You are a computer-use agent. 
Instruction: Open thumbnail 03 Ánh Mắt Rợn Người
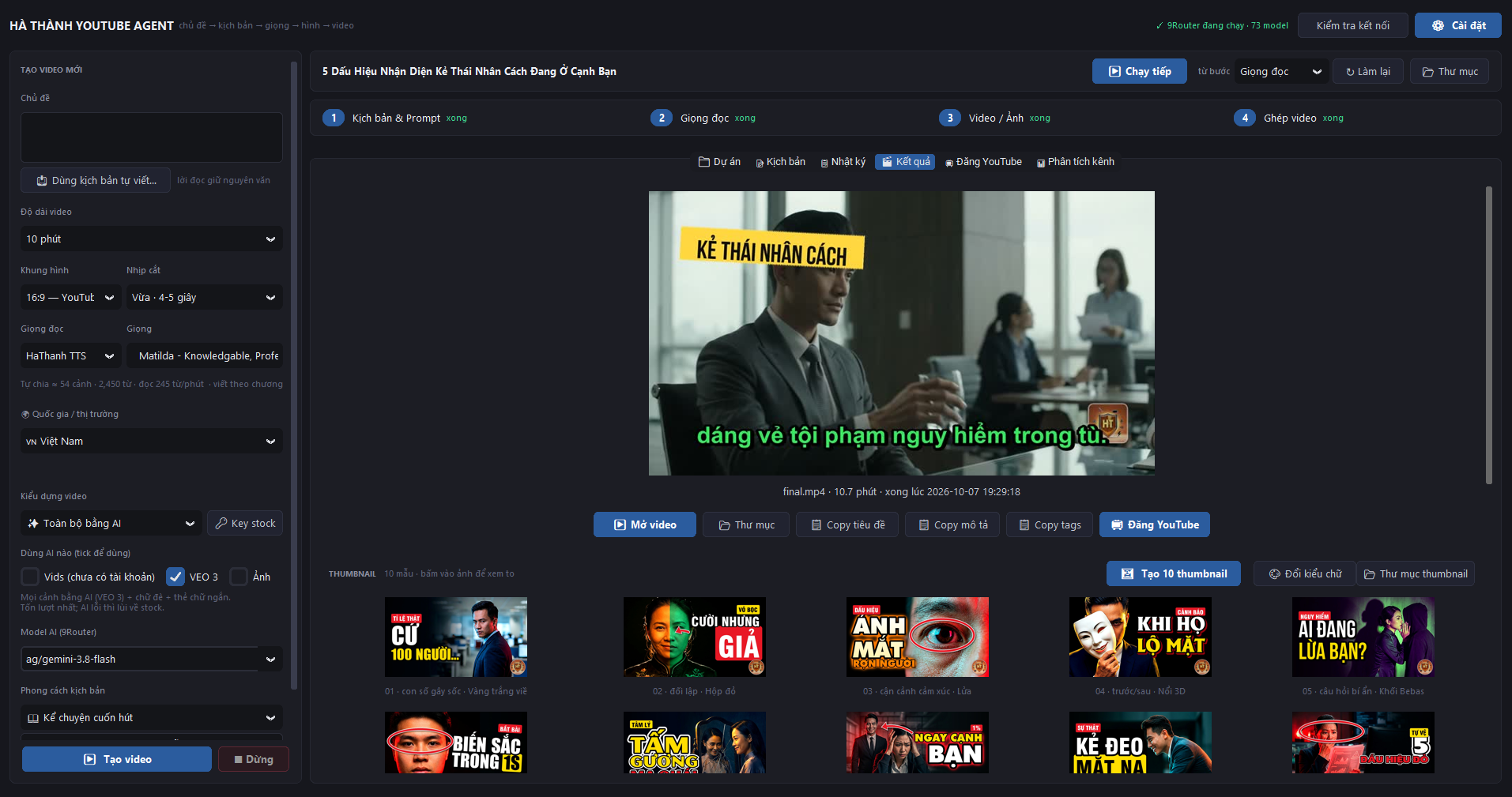point(918,637)
